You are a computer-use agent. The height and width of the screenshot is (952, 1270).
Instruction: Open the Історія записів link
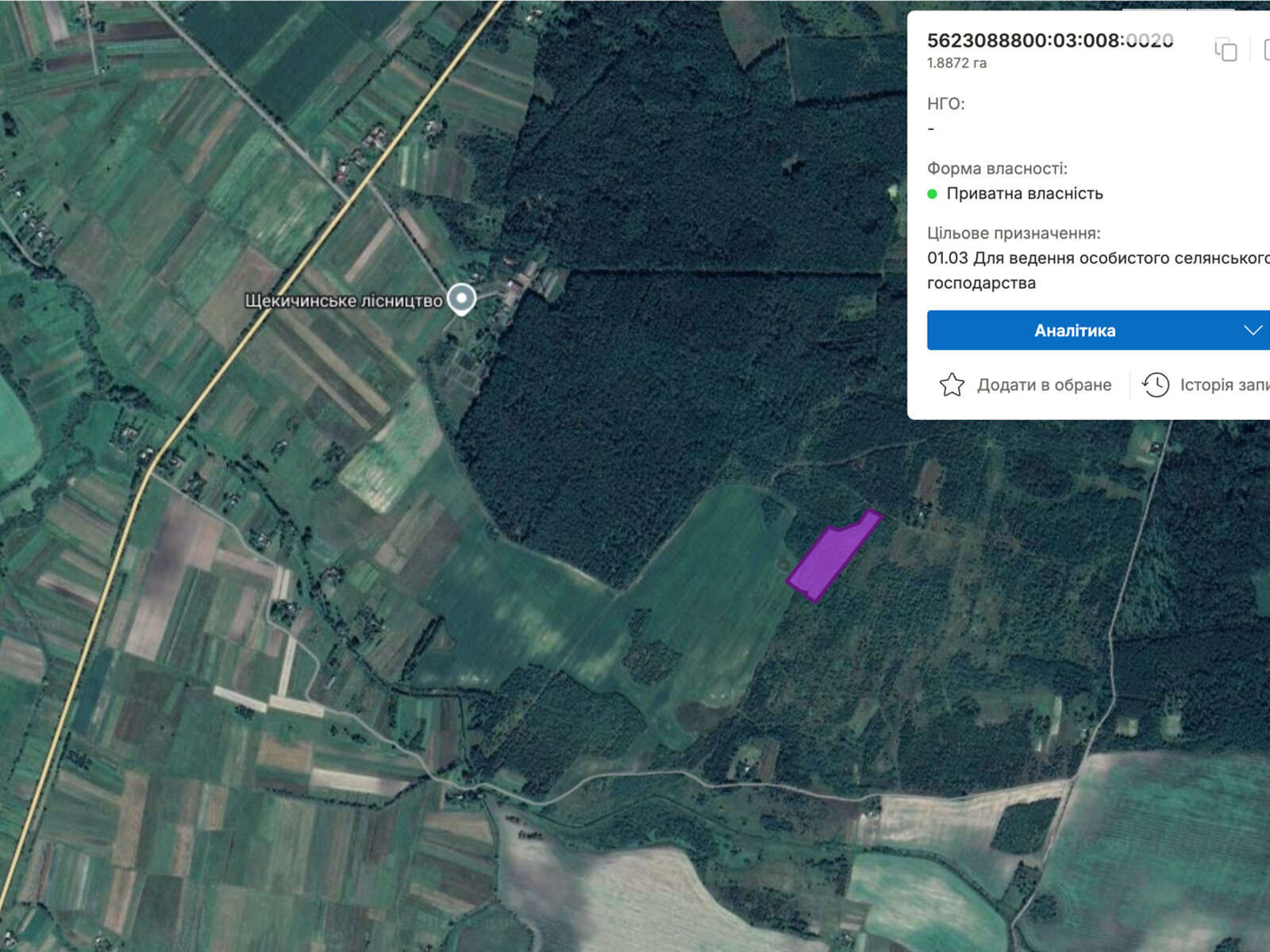[1224, 385]
